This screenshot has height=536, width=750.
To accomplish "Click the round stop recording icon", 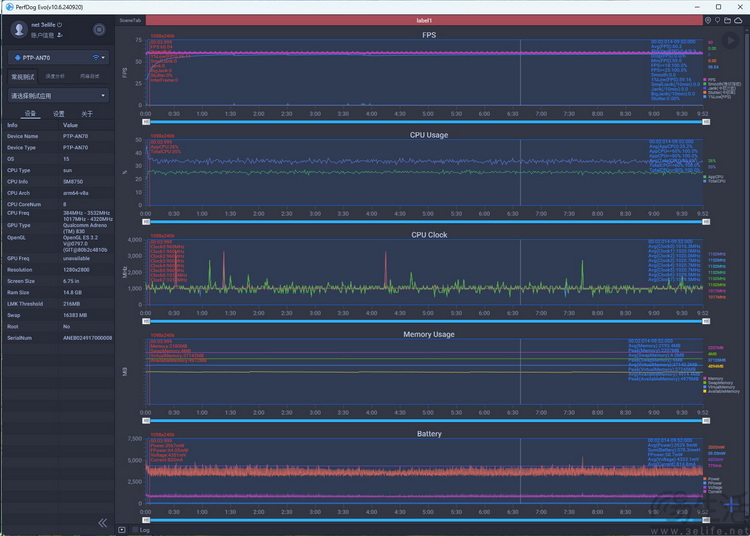I will point(99,30).
